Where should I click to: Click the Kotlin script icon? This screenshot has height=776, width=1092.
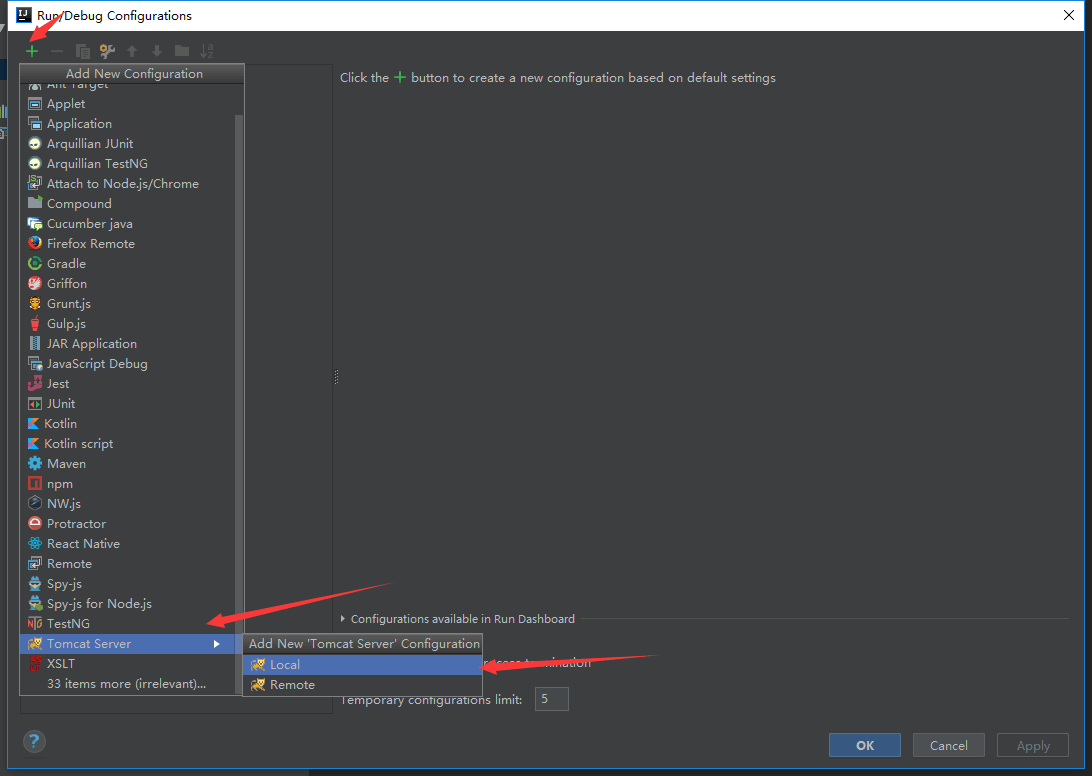coord(33,444)
